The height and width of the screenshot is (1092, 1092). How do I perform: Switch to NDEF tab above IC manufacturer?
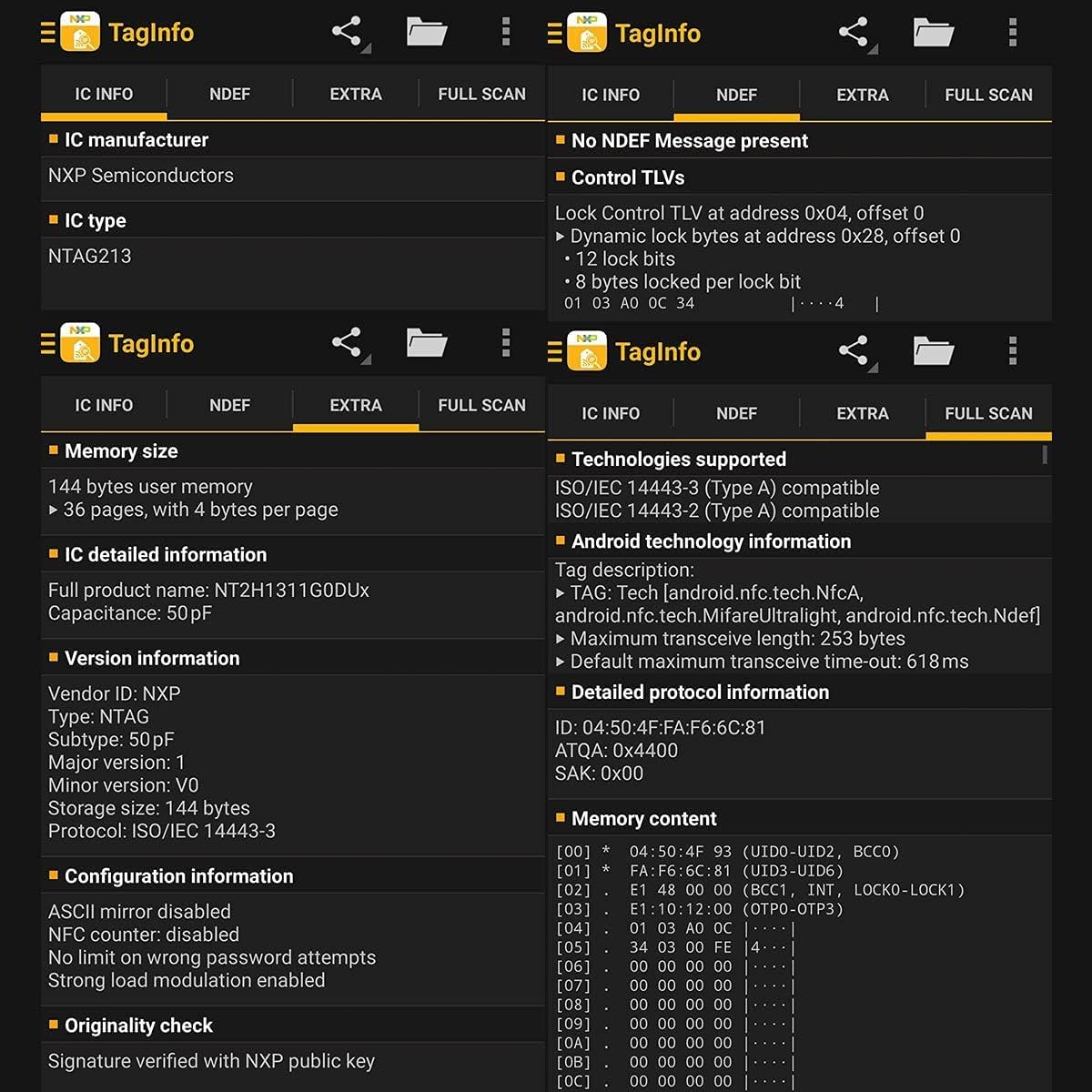coord(229,94)
